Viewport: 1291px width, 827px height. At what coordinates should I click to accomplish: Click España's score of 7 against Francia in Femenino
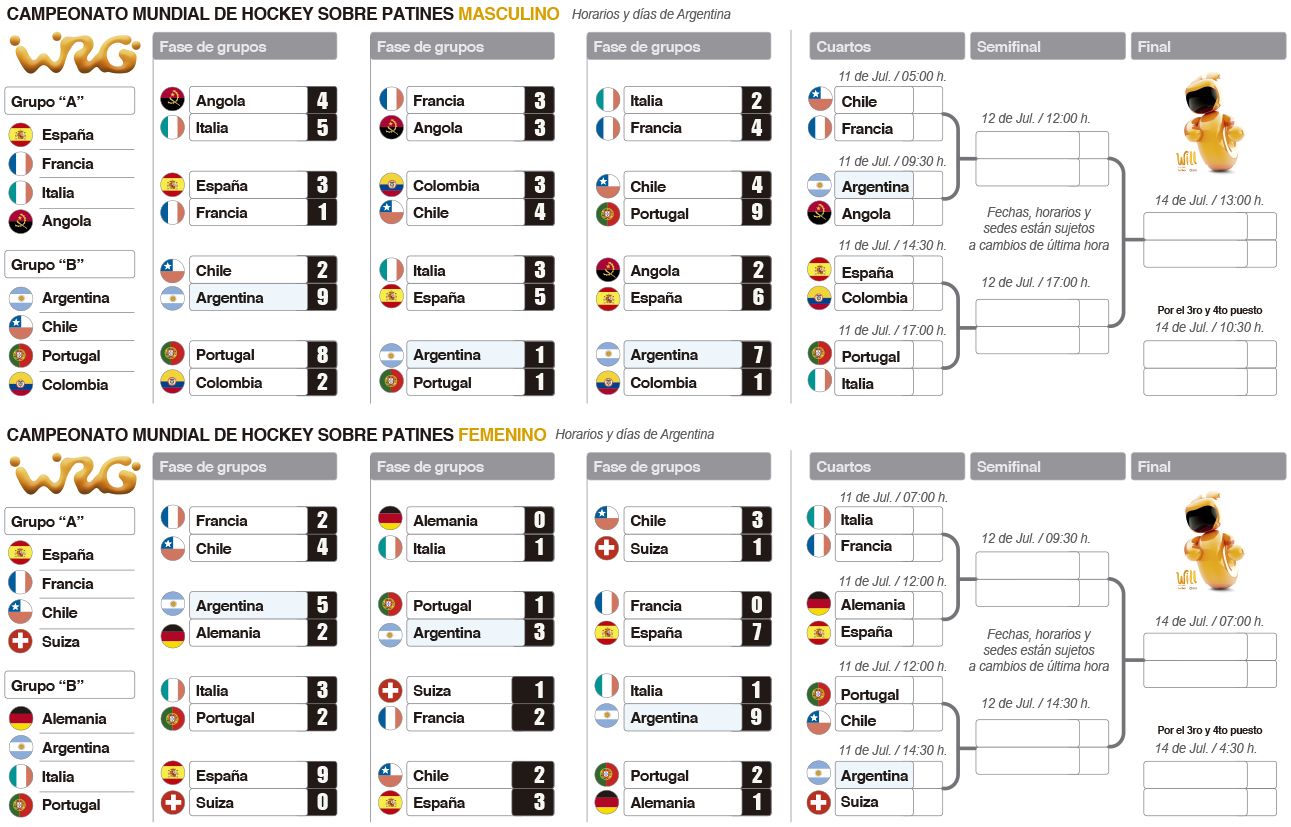[756, 633]
